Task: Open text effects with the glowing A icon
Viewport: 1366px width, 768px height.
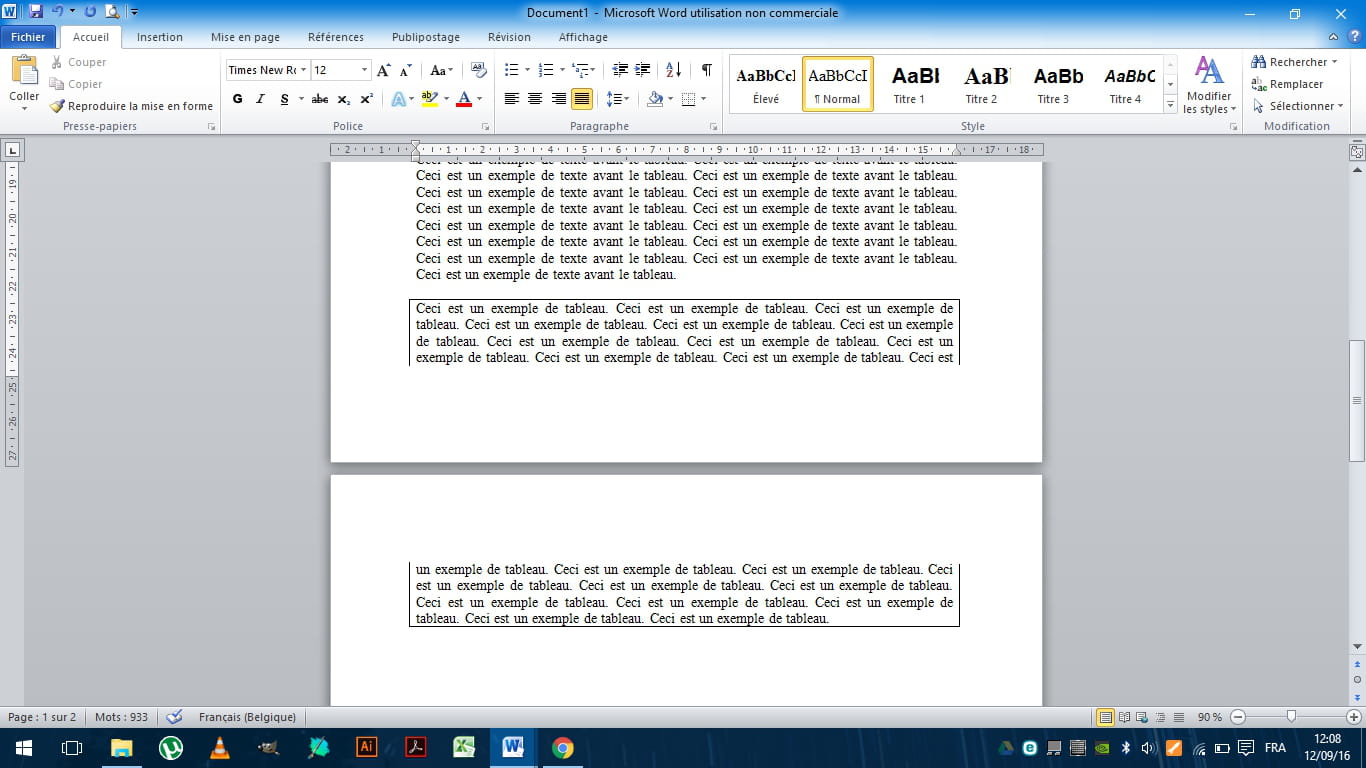Action: point(398,99)
